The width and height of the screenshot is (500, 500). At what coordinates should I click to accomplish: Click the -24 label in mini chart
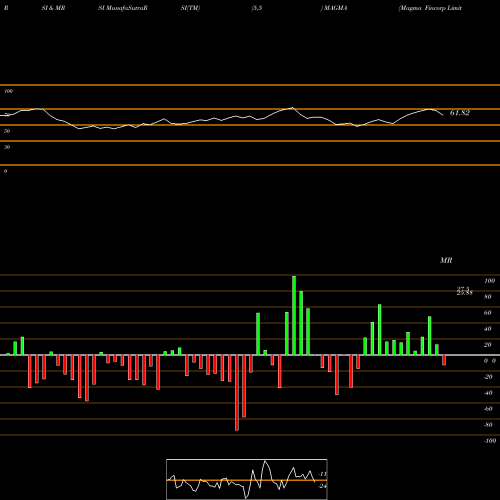322,486
